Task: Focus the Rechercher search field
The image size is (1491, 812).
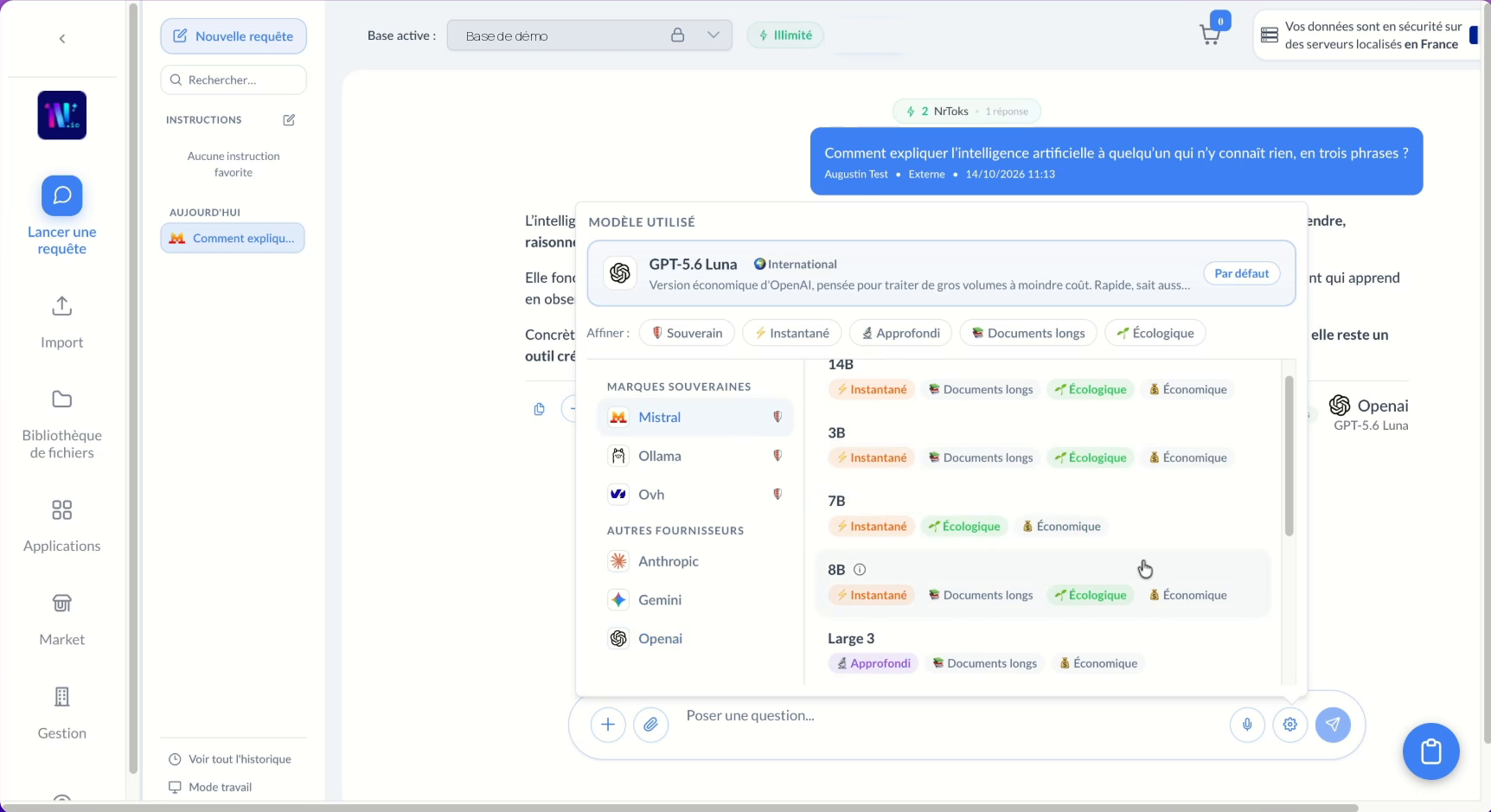Action: 234,80
